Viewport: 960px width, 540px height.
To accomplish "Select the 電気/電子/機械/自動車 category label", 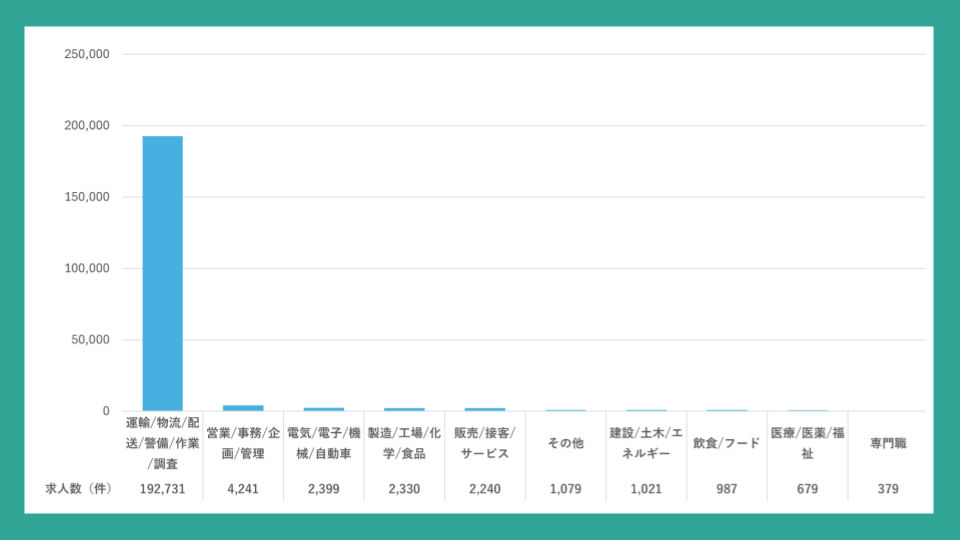I will coord(324,443).
